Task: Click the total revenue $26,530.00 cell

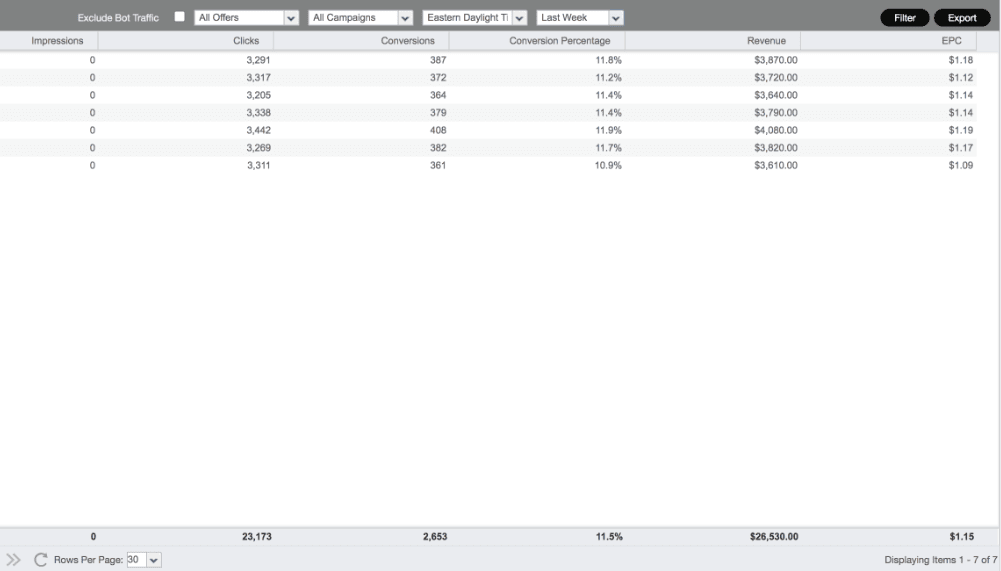Action: (x=773, y=537)
